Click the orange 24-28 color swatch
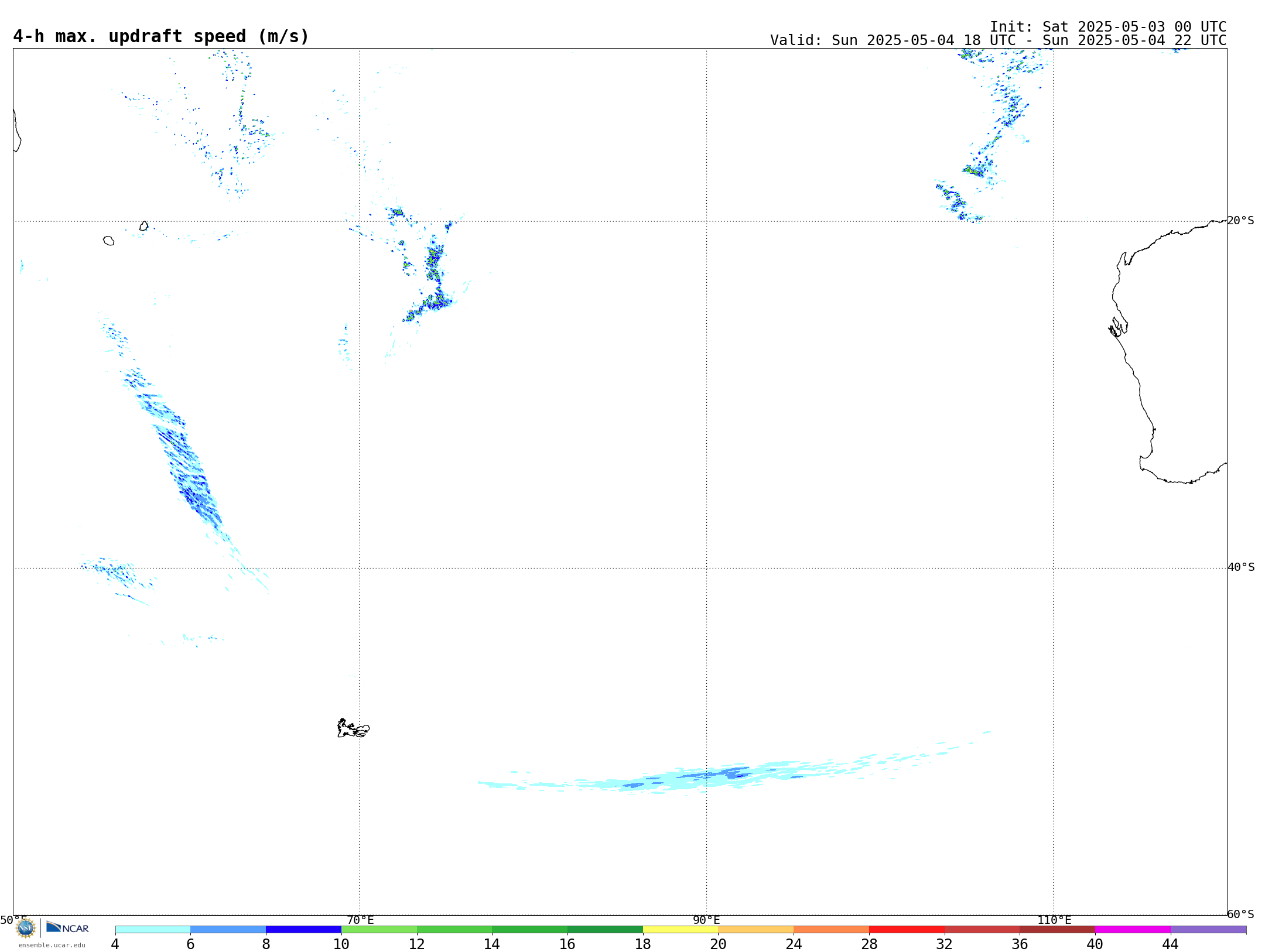The width and height of the screenshot is (1265, 952). pyautogui.click(x=832, y=930)
